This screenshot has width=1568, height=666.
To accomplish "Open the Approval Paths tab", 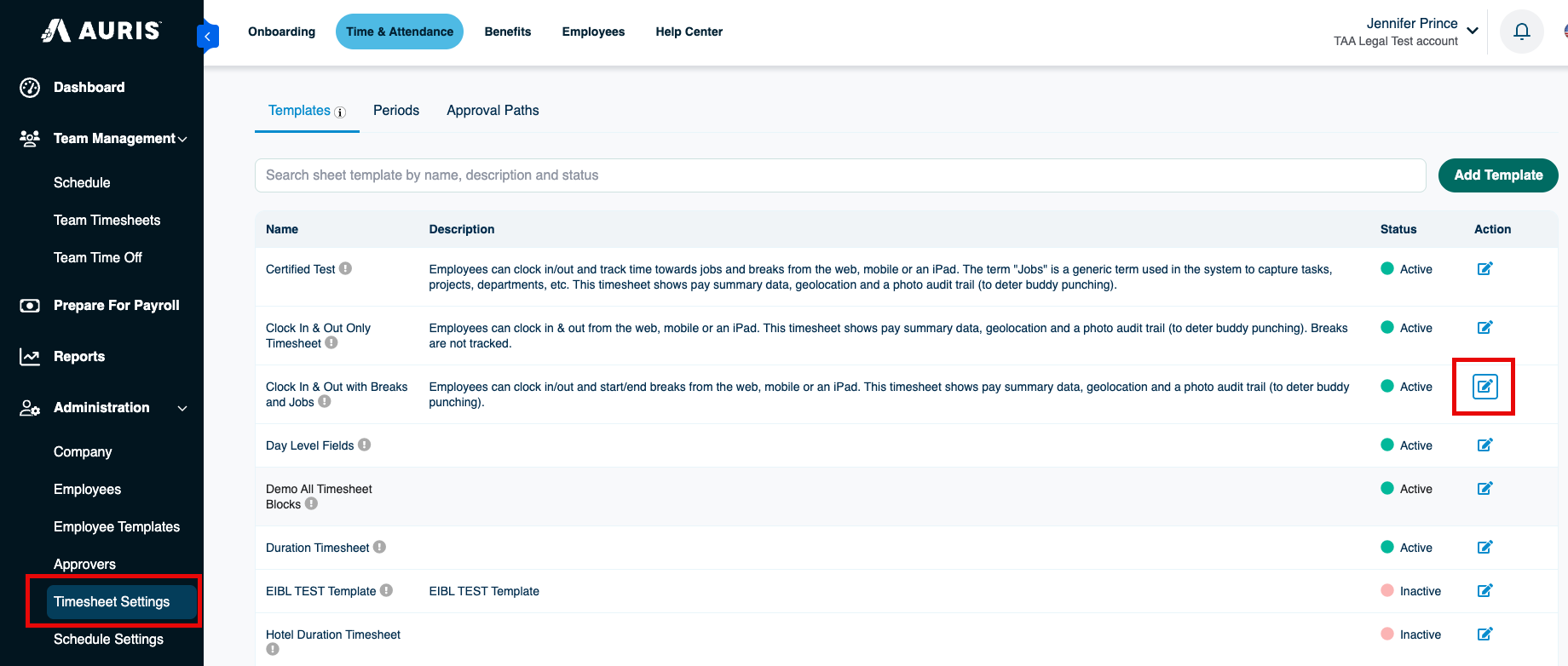I will (x=493, y=111).
